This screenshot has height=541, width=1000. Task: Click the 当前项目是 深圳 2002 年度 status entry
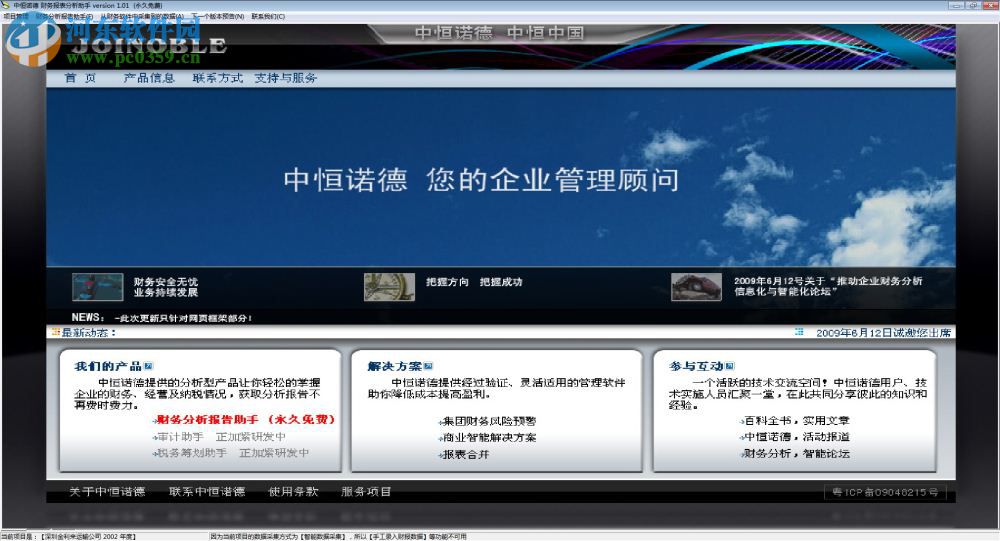(68, 537)
